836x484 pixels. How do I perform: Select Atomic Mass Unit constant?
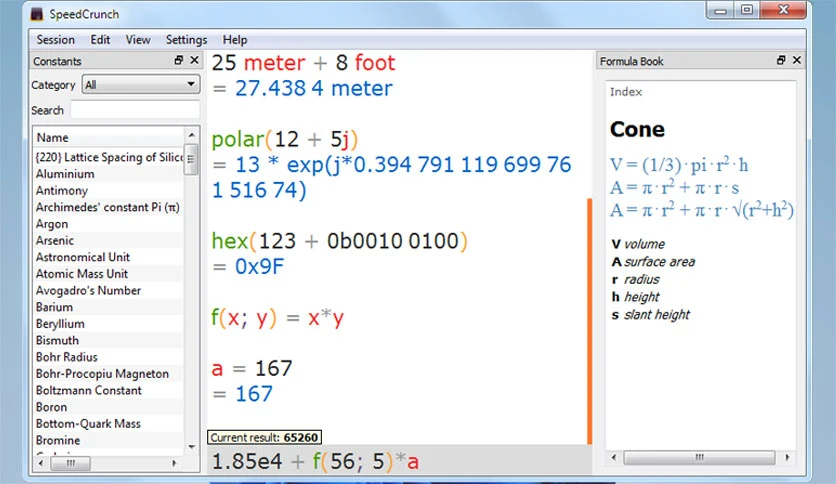(109, 273)
